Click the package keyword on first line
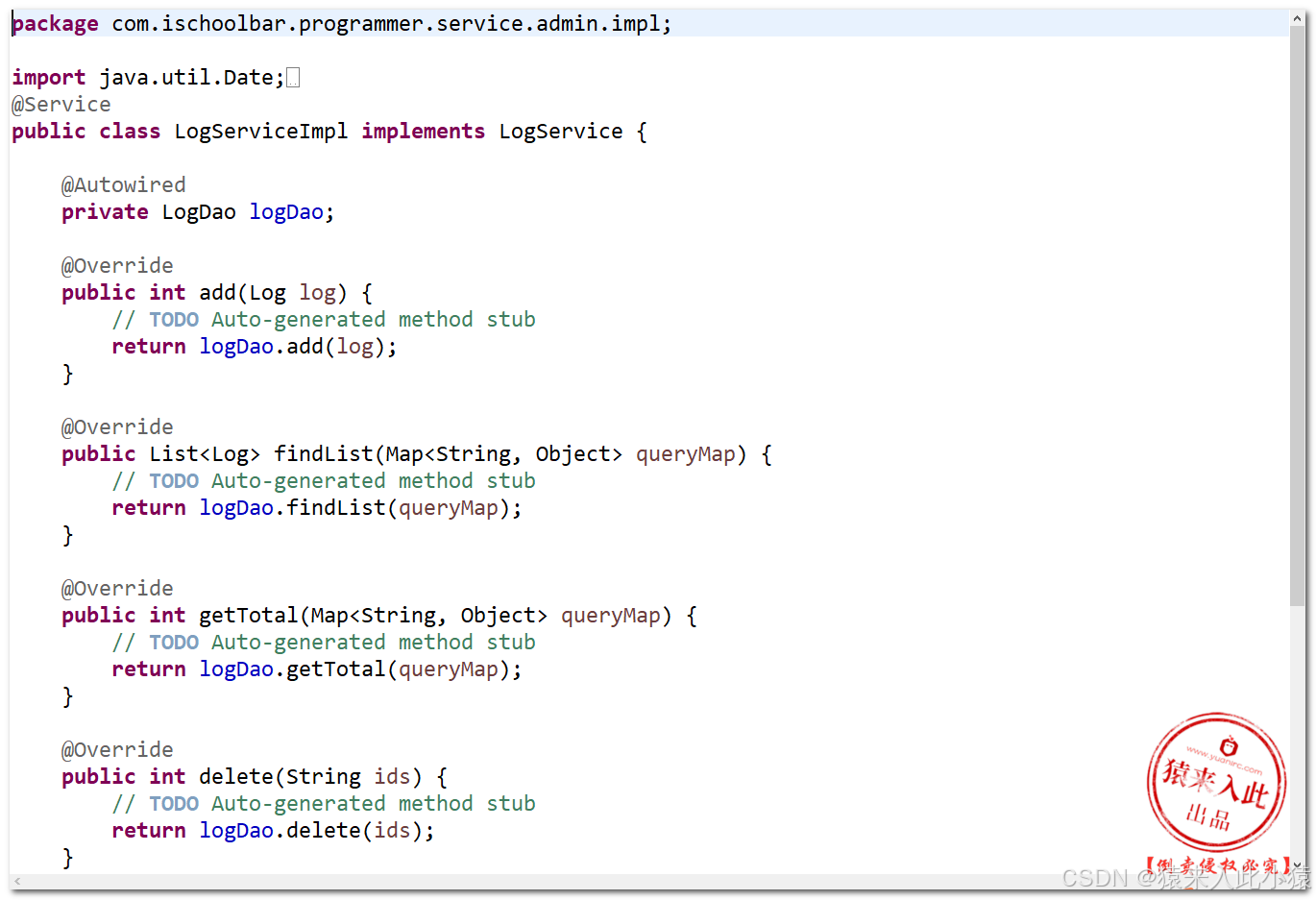This screenshot has height=900, width=1316. 55,24
